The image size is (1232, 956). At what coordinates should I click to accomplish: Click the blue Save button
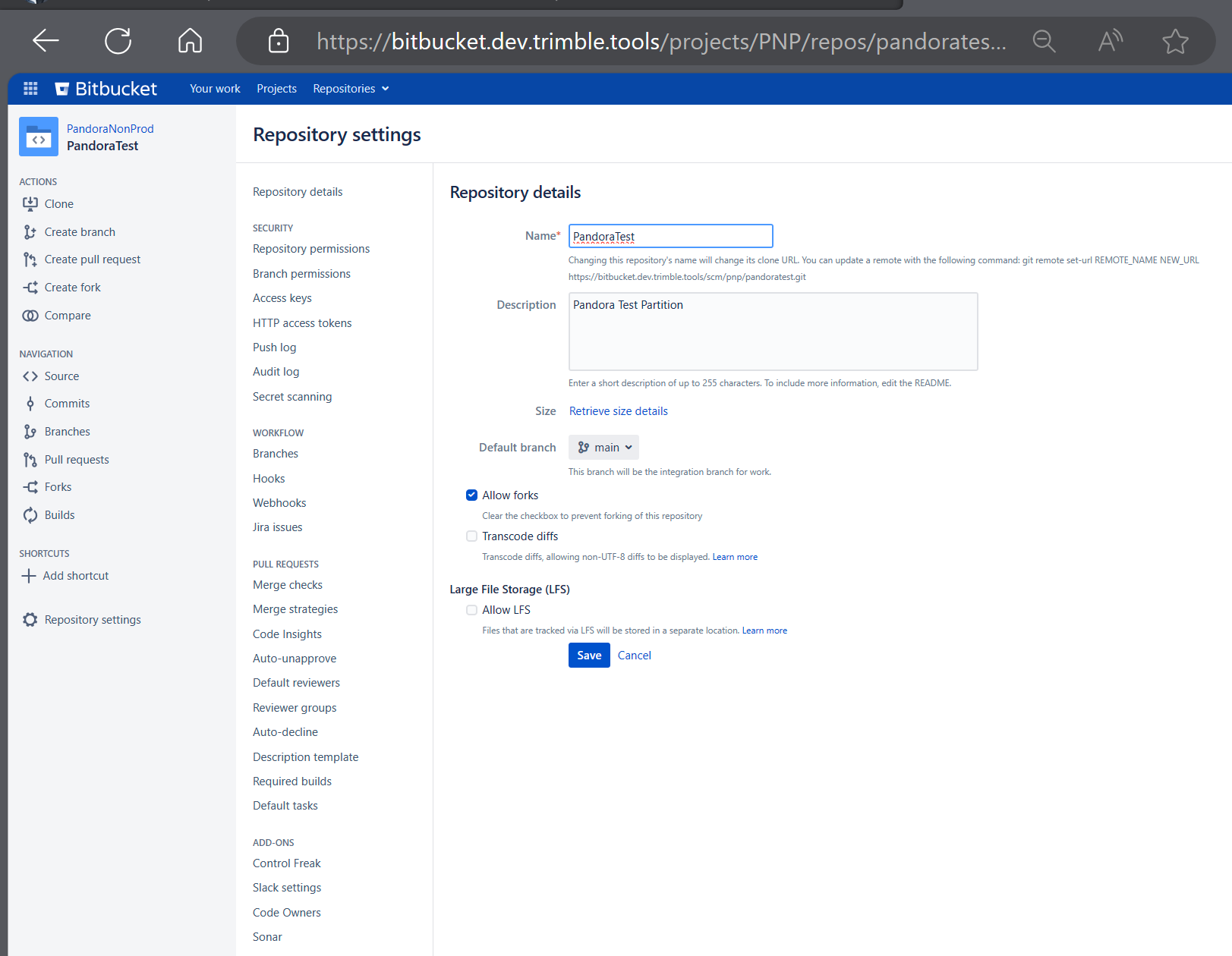(589, 656)
